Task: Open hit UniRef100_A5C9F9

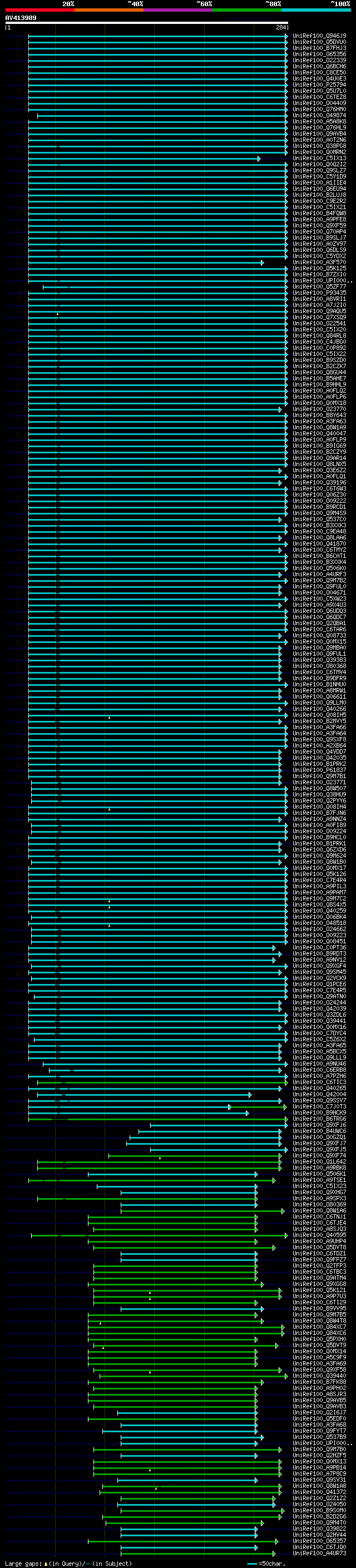Action: click(x=319, y=1357)
